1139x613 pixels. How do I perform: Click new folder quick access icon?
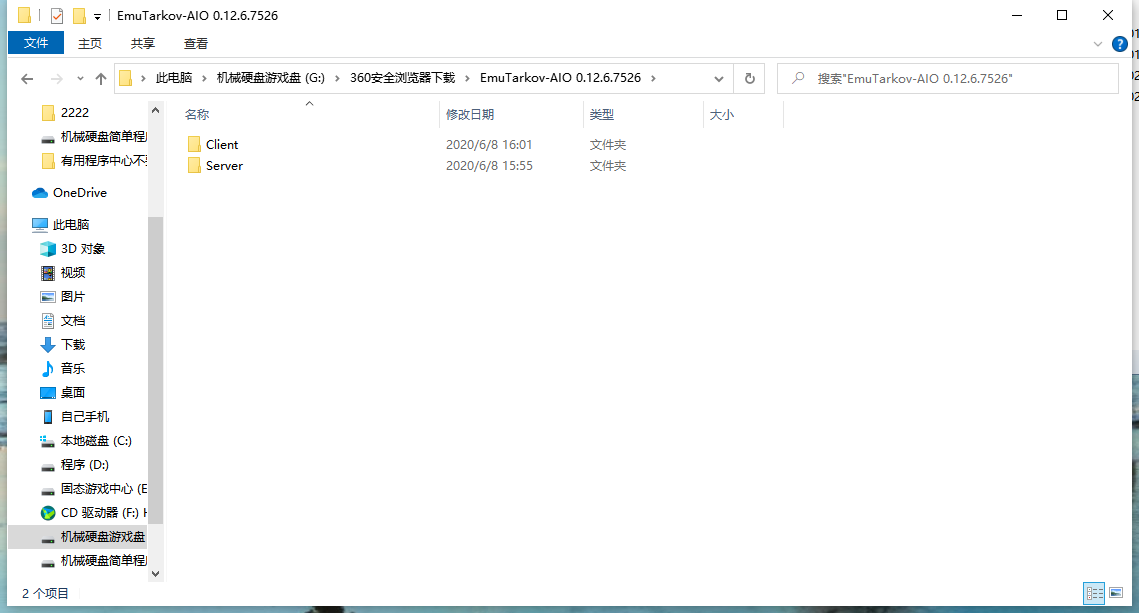point(78,15)
